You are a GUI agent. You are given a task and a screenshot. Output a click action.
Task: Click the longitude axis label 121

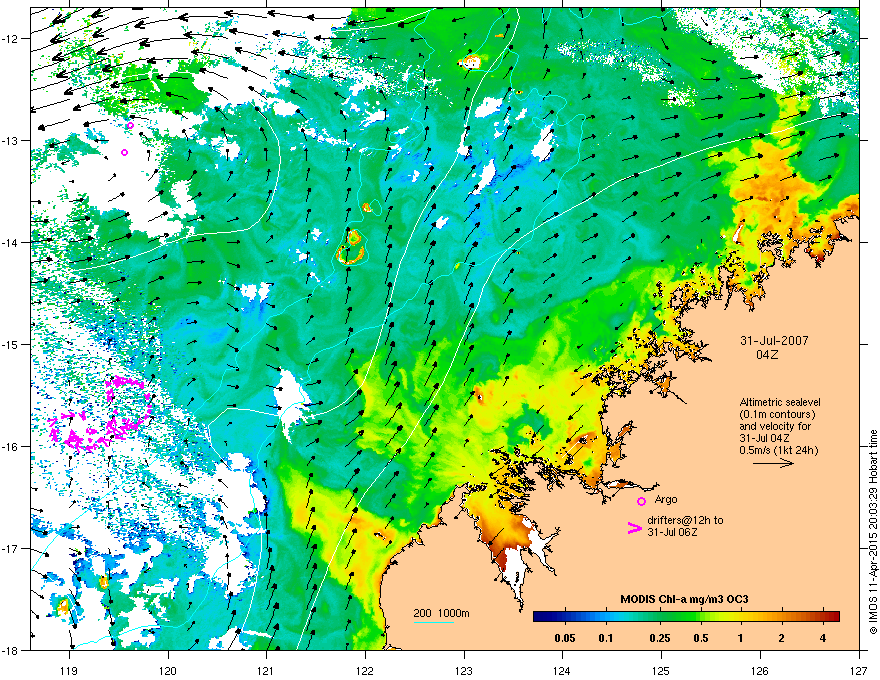267,670
